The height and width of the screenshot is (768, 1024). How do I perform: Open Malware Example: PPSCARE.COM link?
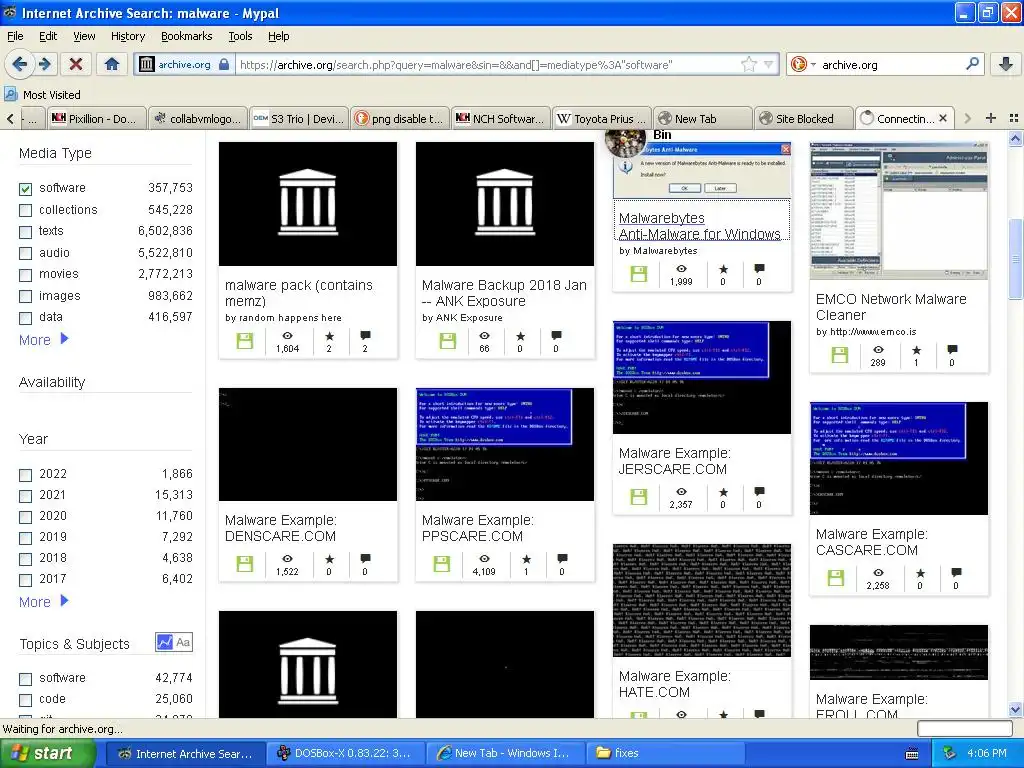[478, 528]
